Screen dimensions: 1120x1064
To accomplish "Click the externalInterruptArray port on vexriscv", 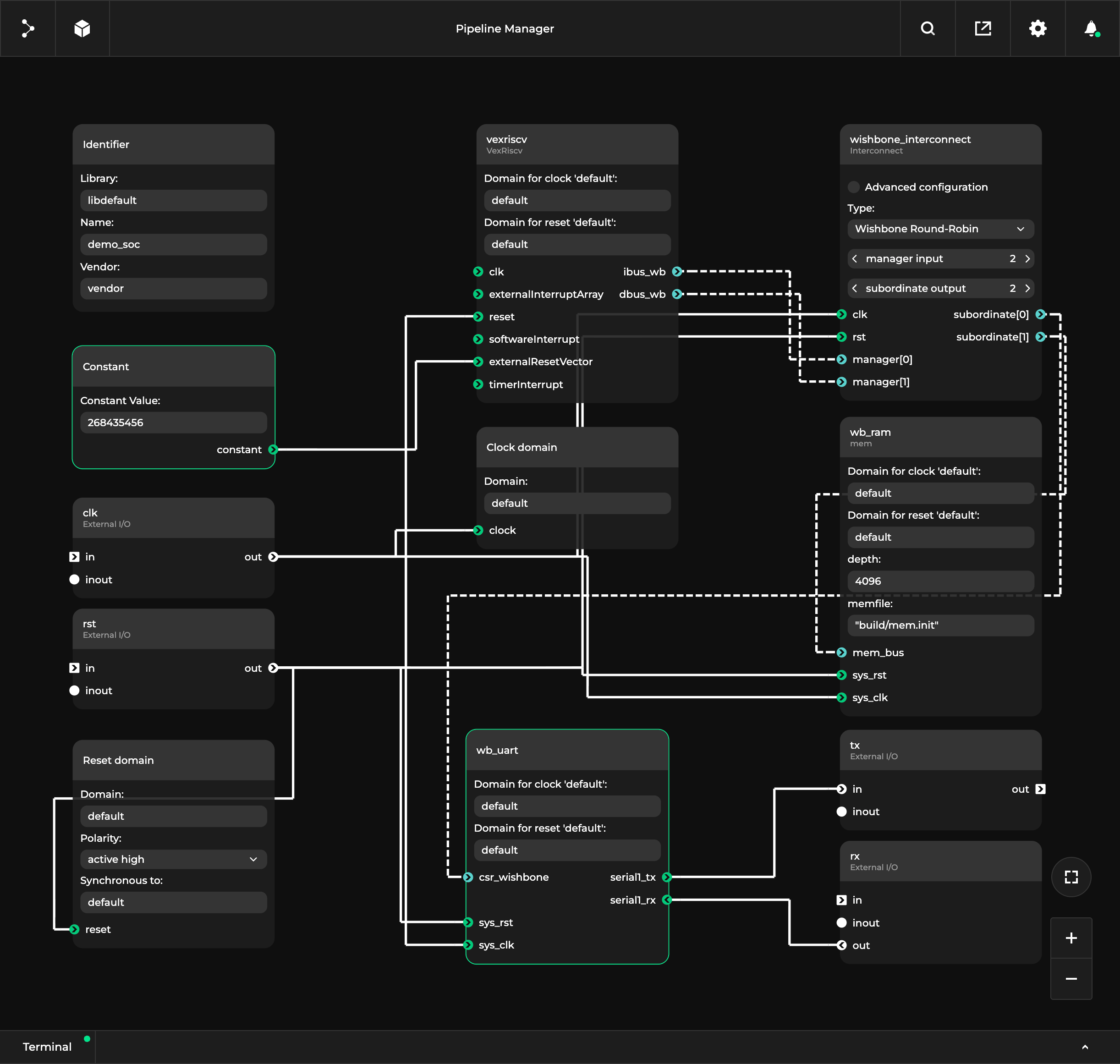I will [x=478, y=294].
